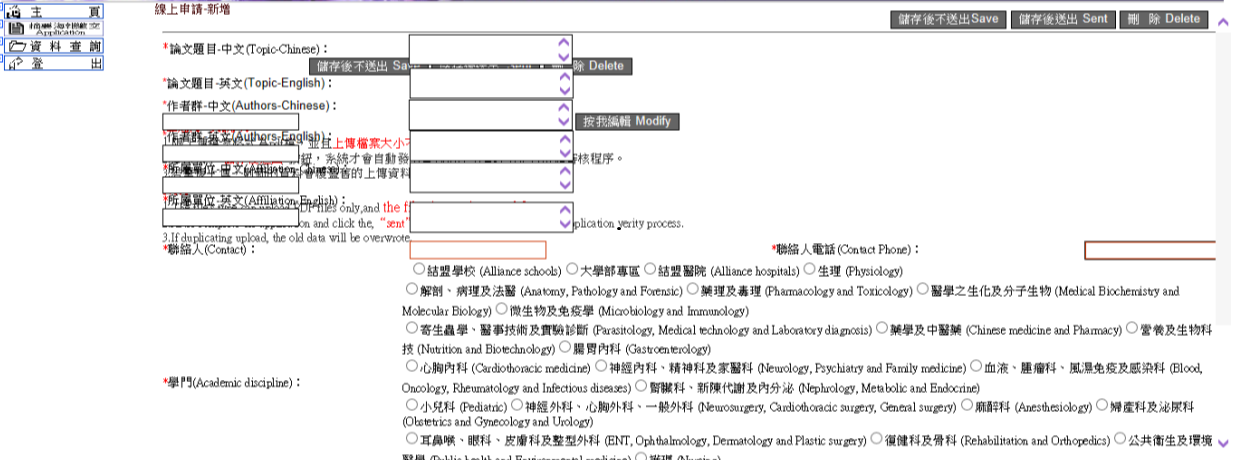Choose the 麻醉科 Anesthesiology radio

pyautogui.click(x=967, y=405)
